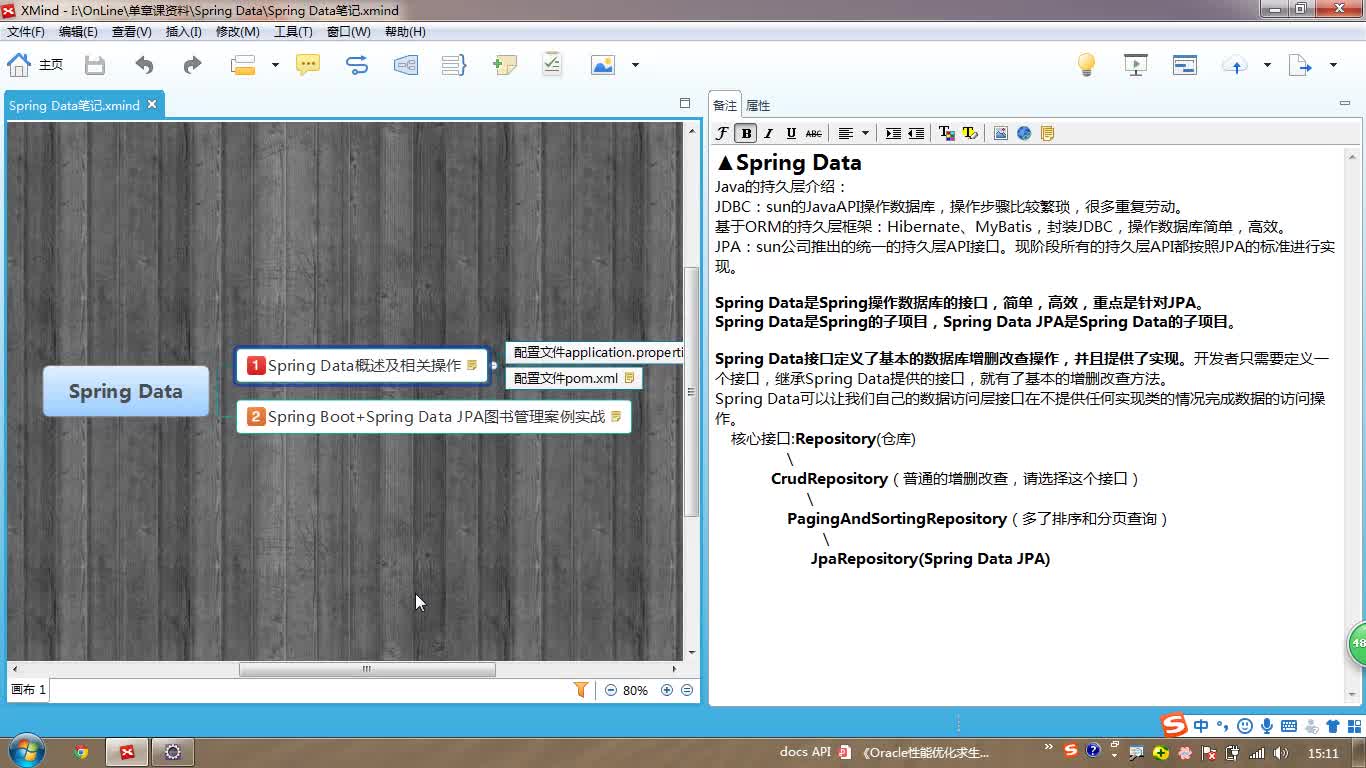Insert a relationship with blue curved arrow icon
Viewport: 1366px width, 768px height.
click(357, 65)
